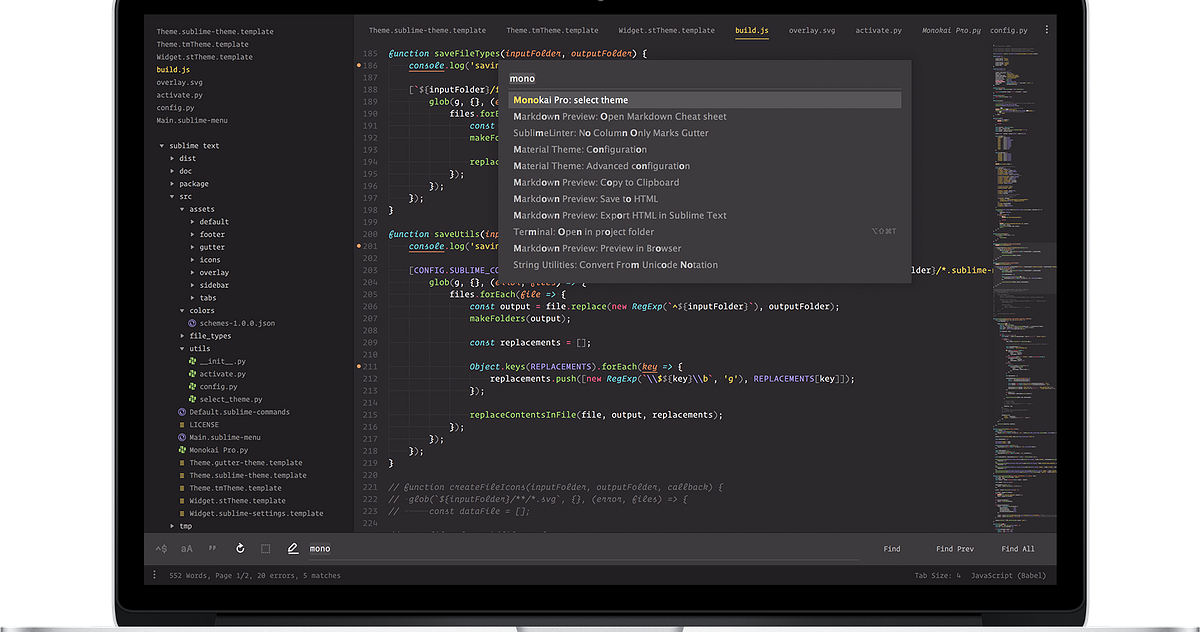1200x632 pixels.
Task: Switch to the build.js tab
Action: coord(750,31)
